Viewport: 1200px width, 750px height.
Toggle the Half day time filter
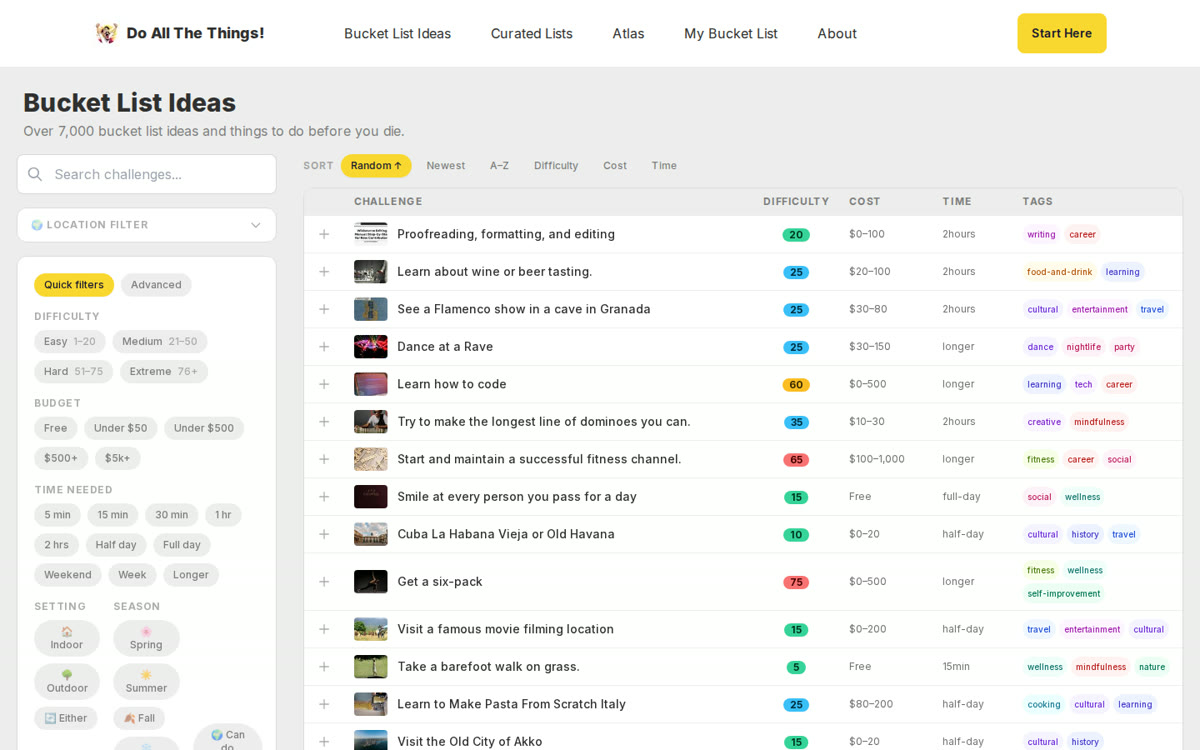coord(116,545)
